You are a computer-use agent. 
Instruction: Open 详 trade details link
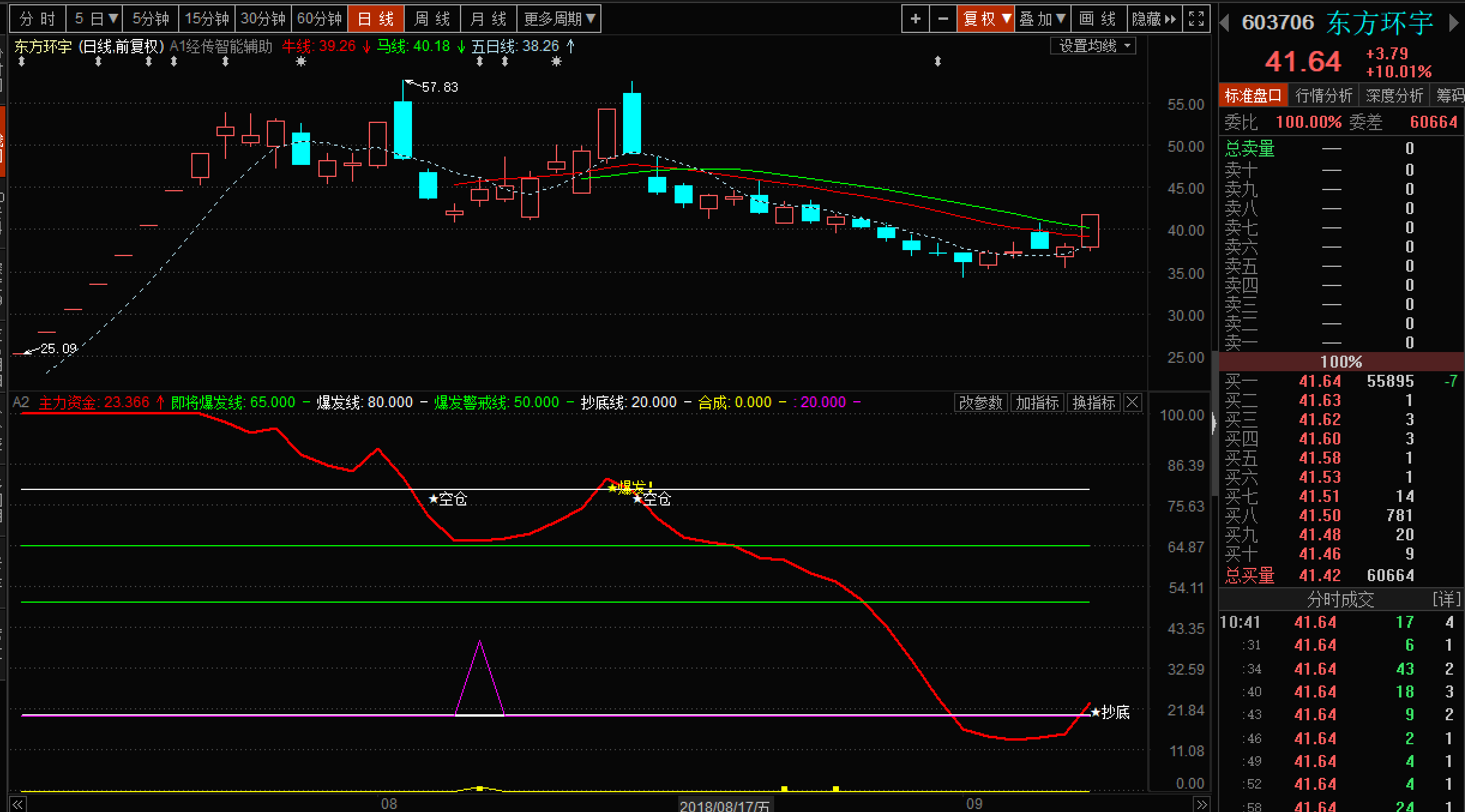pos(1446,599)
